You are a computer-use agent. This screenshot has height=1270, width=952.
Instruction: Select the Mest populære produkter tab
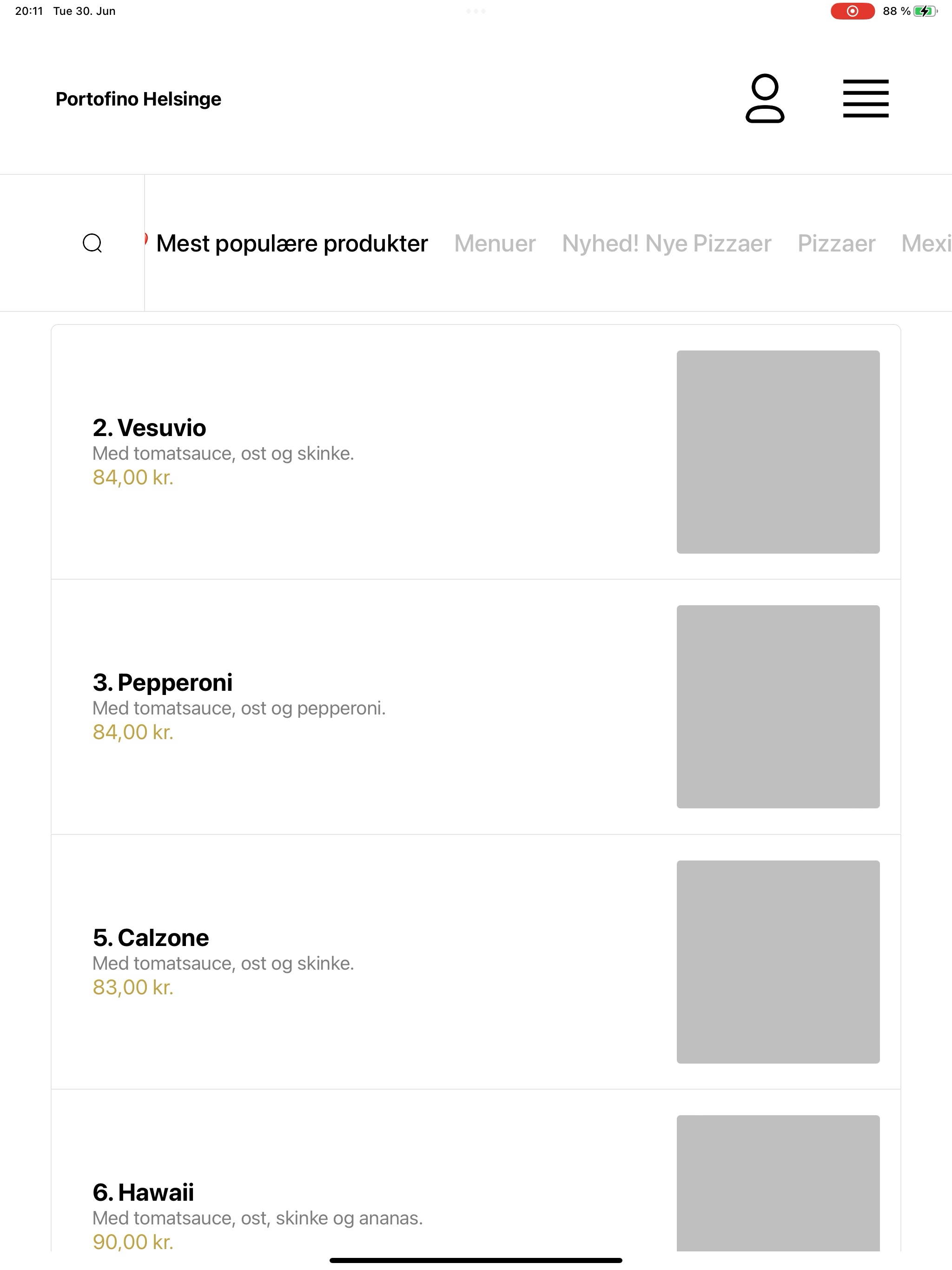click(291, 244)
